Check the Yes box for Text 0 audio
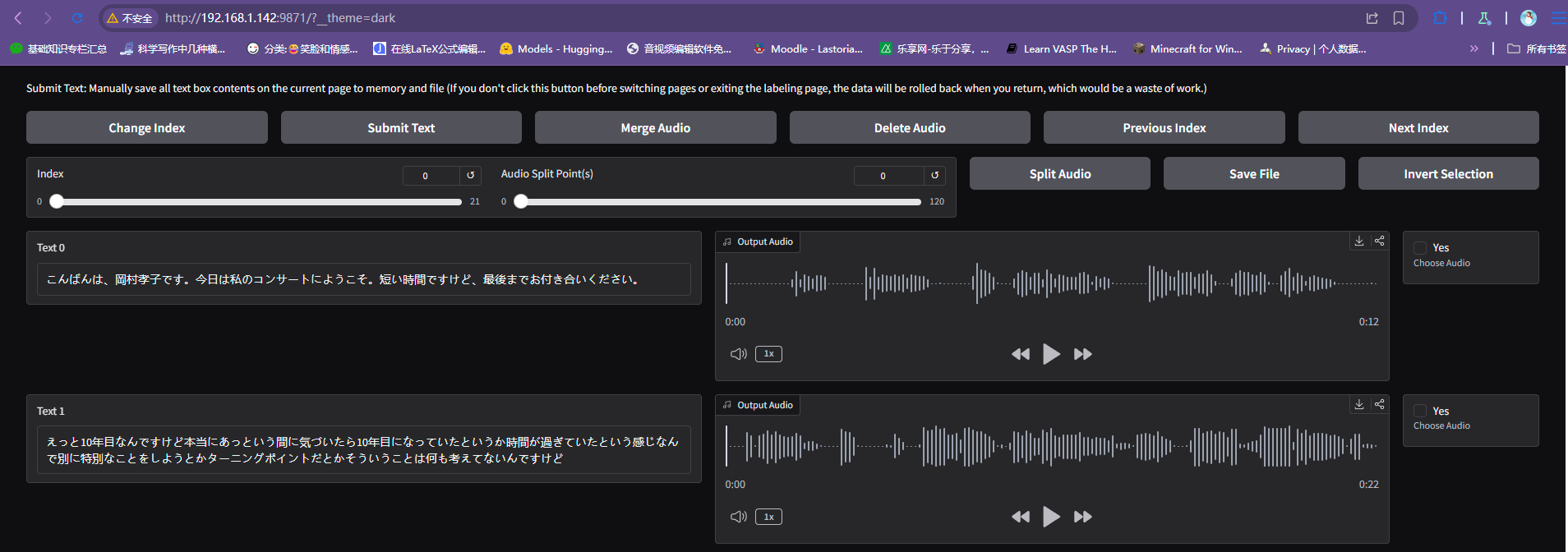The height and width of the screenshot is (552, 1568). coord(1420,247)
